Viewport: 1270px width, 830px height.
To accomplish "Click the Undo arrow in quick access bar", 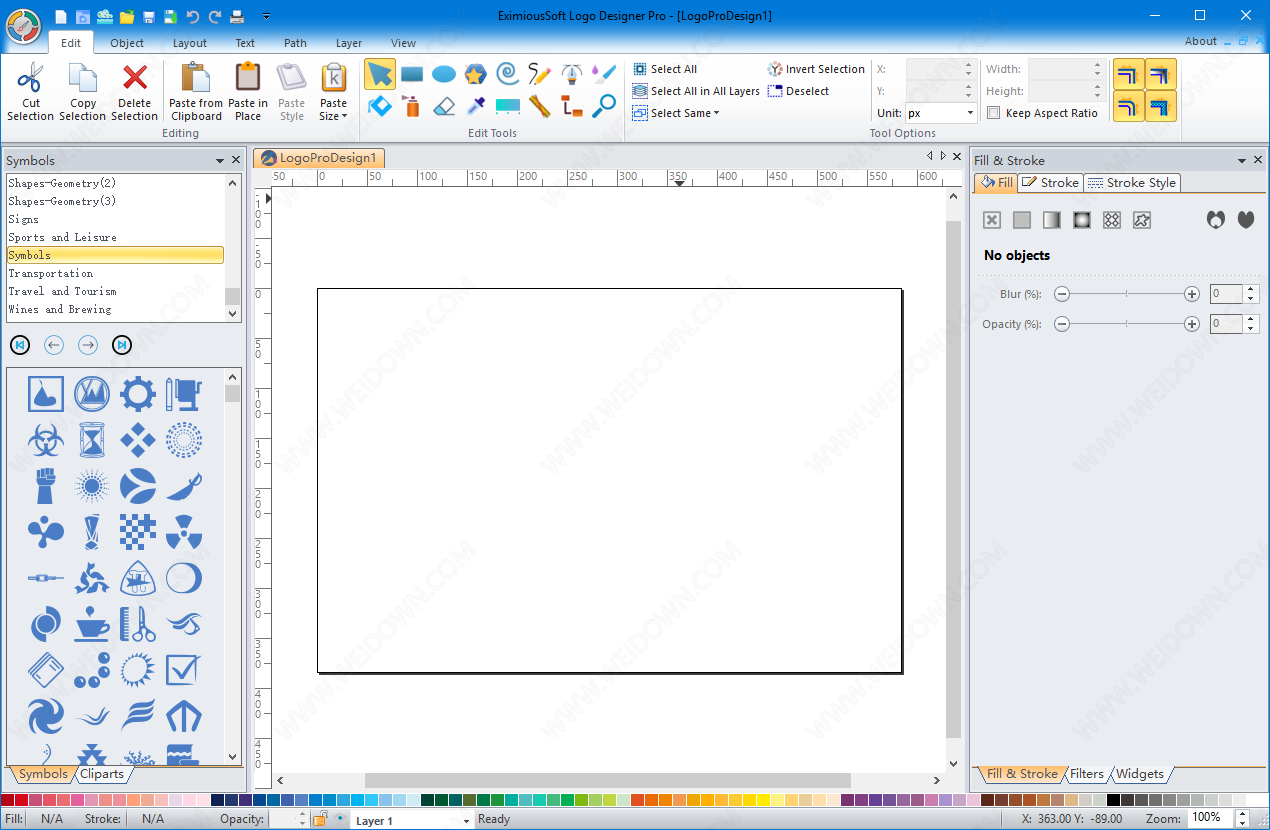I will tap(192, 16).
